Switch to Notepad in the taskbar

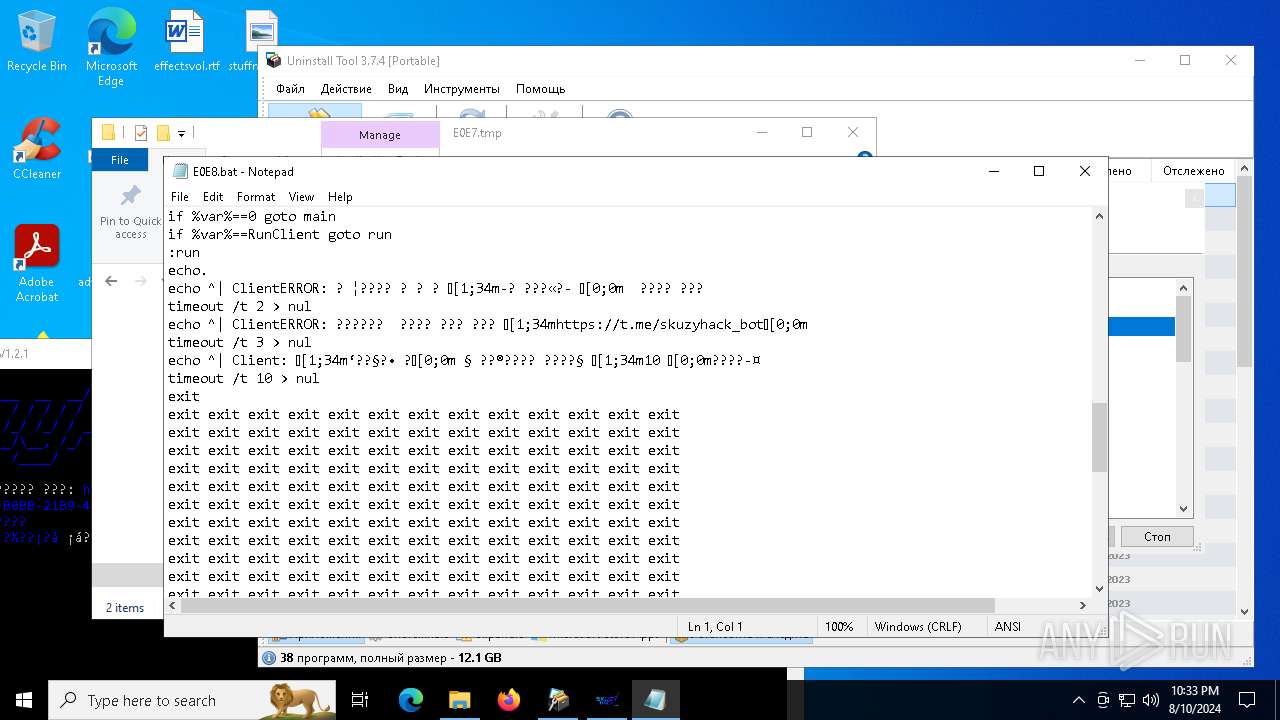(656, 700)
